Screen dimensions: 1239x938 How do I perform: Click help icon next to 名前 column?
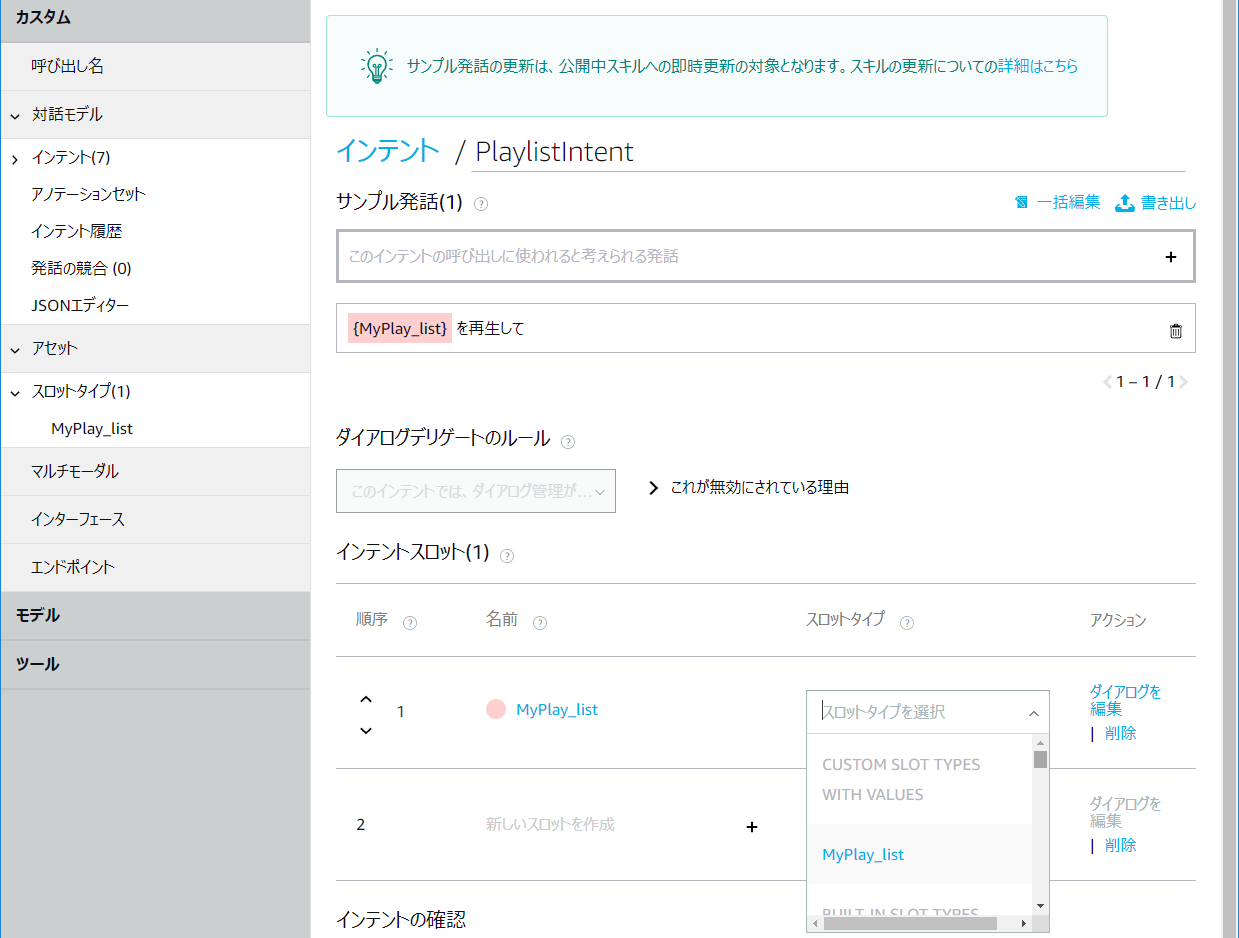(x=540, y=623)
